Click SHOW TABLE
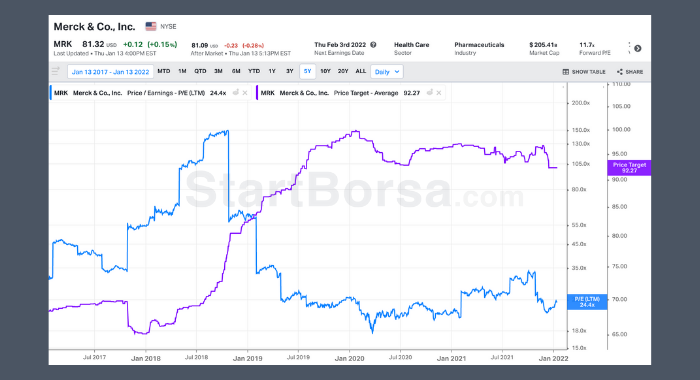The width and height of the screenshot is (700, 380). coord(584,72)
